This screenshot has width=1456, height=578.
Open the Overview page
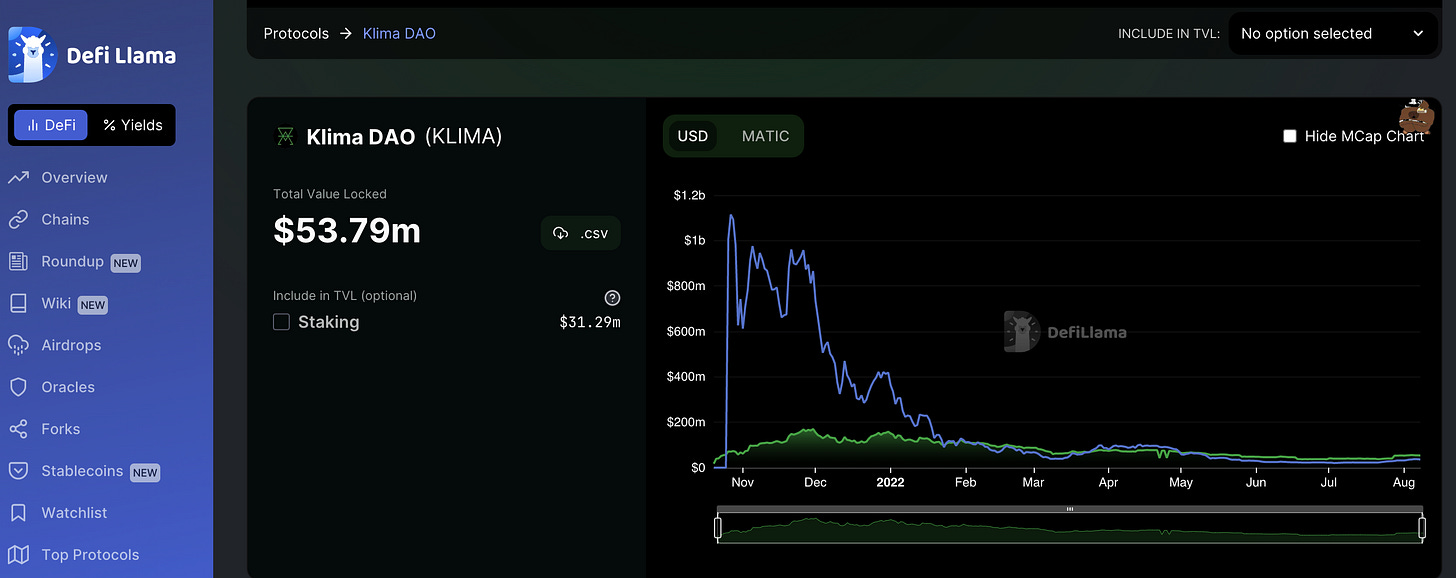pos(74,177)
